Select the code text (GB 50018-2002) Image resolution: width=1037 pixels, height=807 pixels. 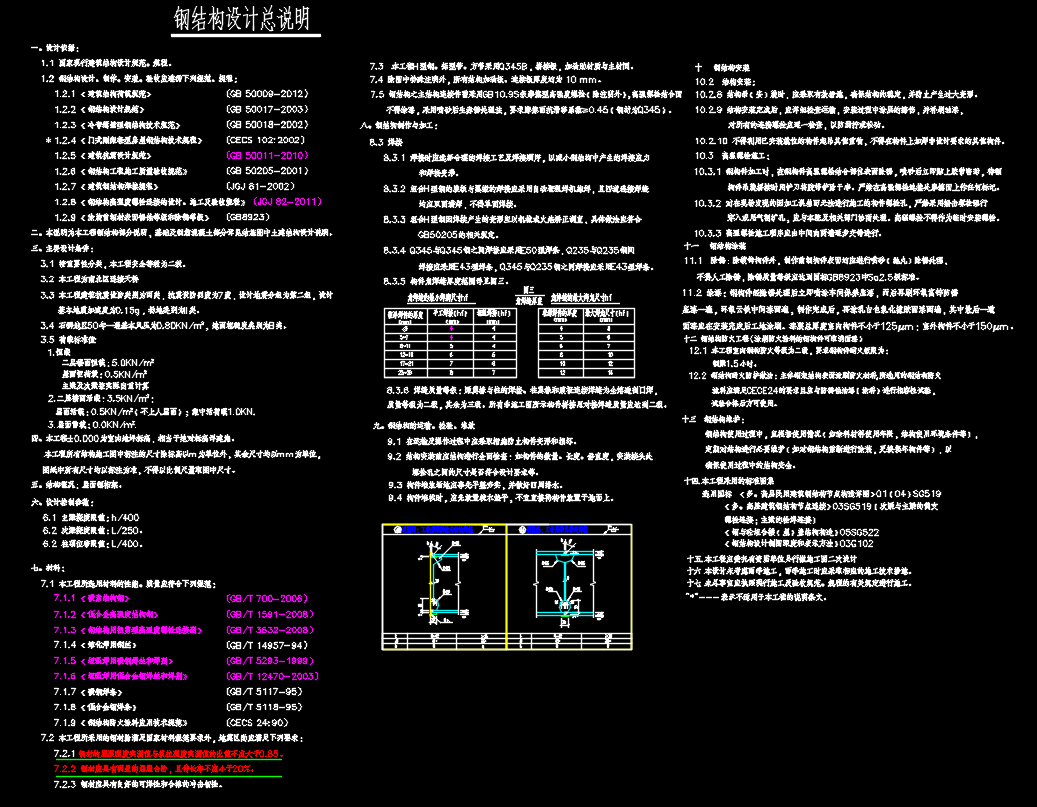267,124
